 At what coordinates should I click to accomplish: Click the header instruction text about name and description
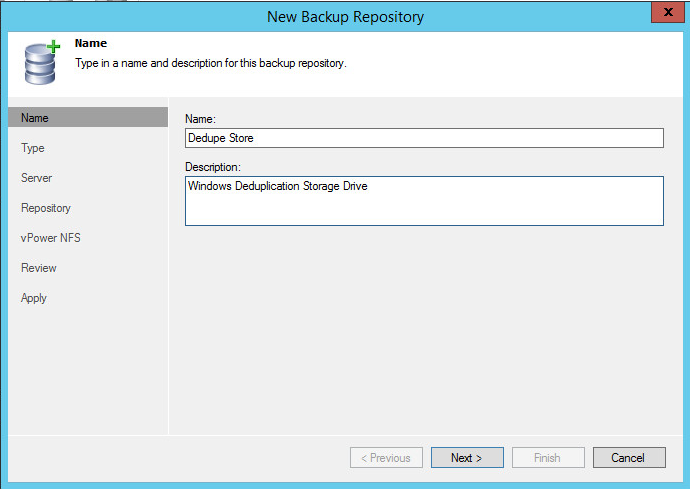[211, 63]
